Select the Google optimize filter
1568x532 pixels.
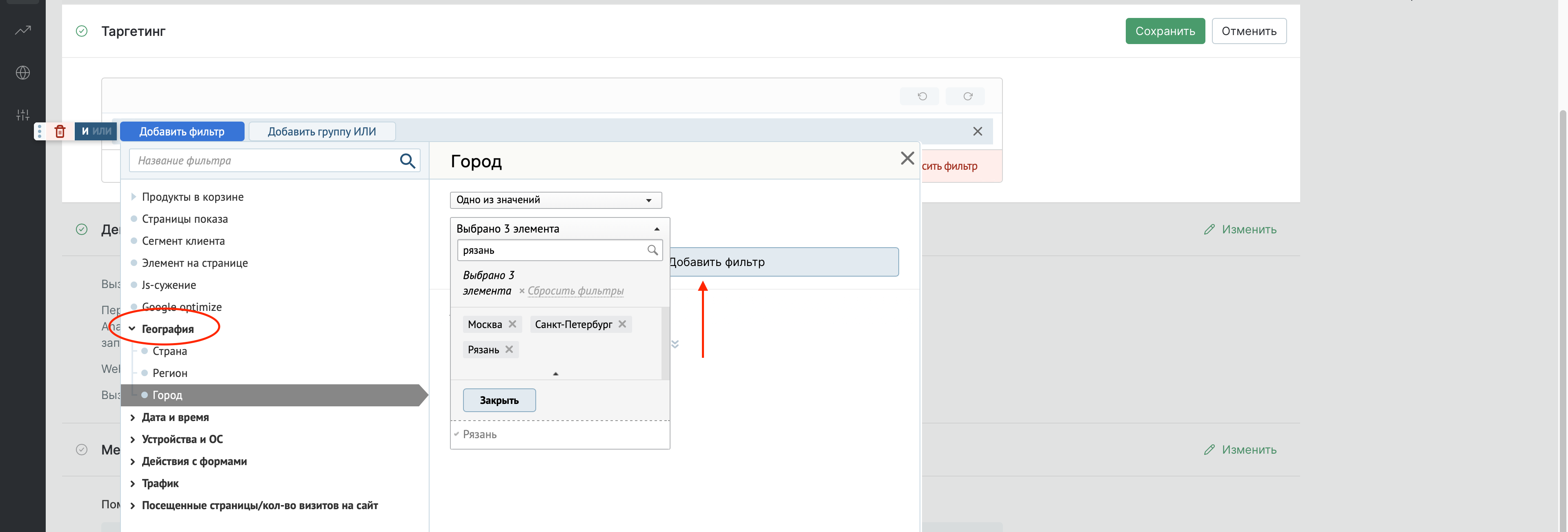181,307
